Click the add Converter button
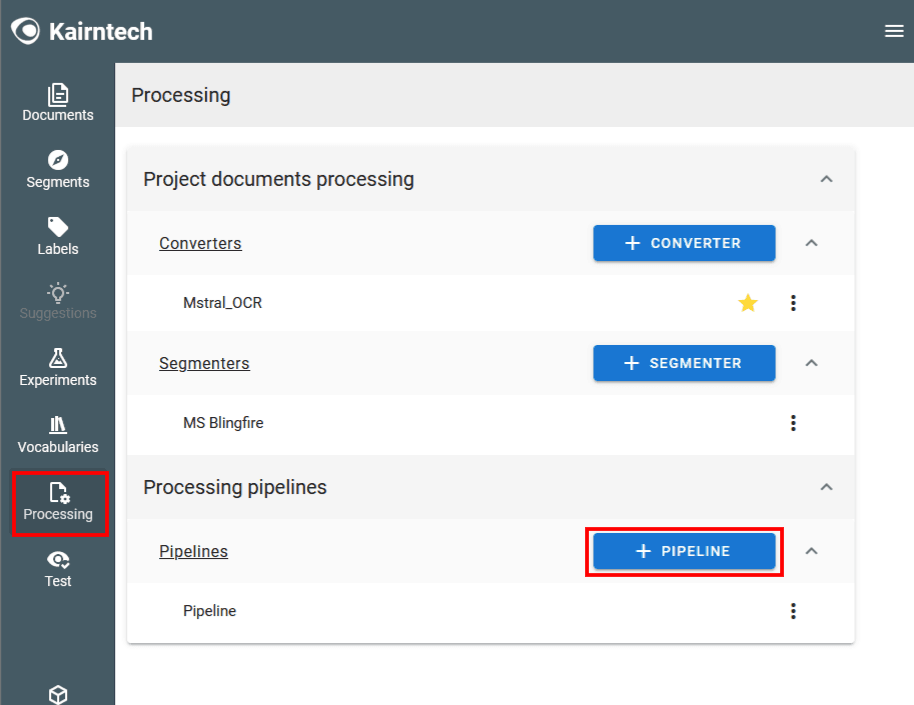Screen dimensions: 914x705 684,243
